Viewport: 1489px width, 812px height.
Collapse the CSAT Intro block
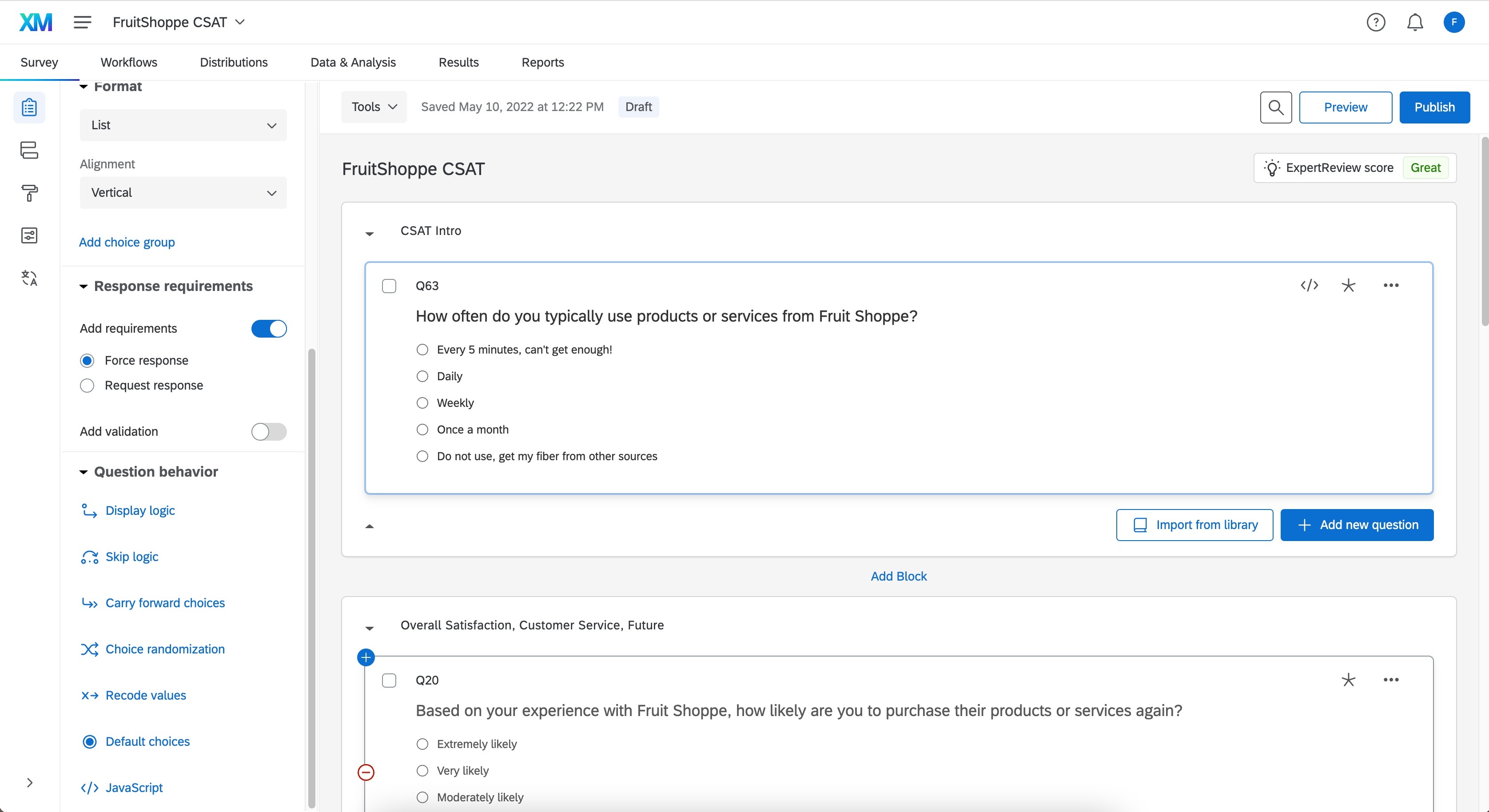(x=369, y=234)
